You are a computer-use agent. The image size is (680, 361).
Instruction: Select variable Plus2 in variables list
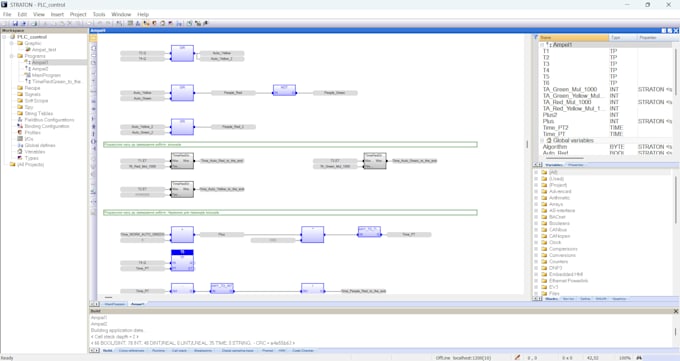[x=550, y=115]
